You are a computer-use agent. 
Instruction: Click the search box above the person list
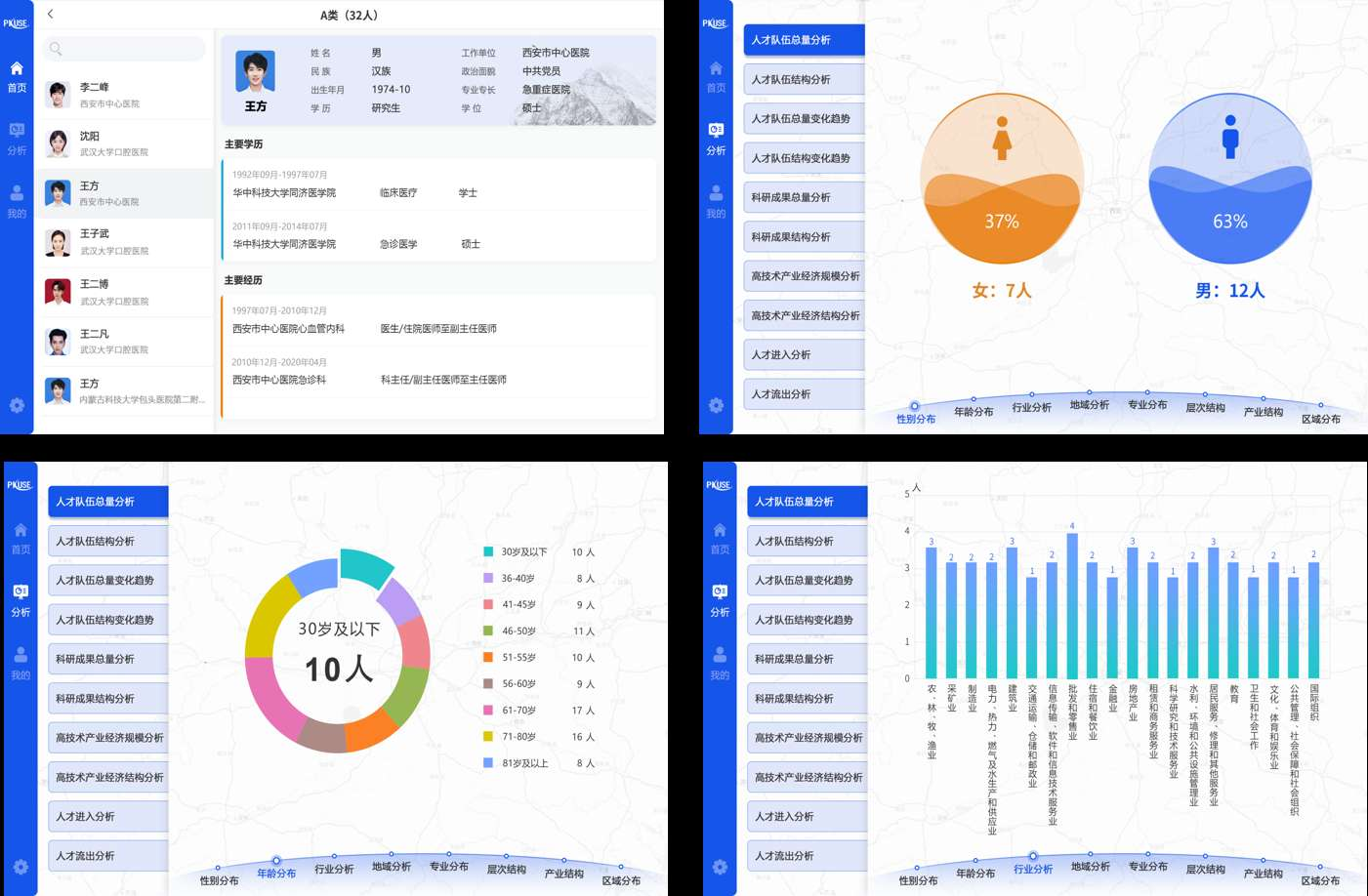124,49
